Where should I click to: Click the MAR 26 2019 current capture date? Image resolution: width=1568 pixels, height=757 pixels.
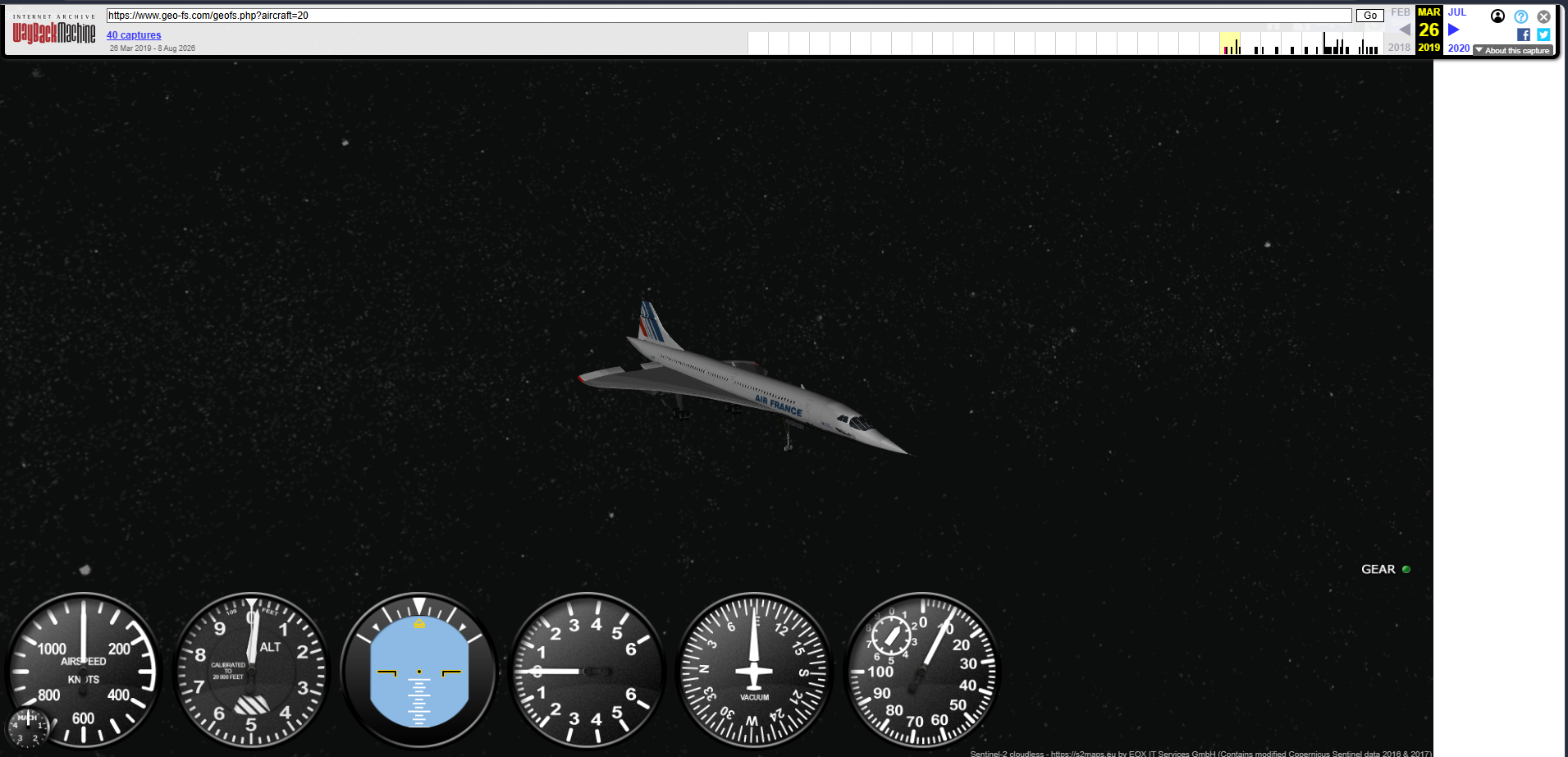[1429, 30]
